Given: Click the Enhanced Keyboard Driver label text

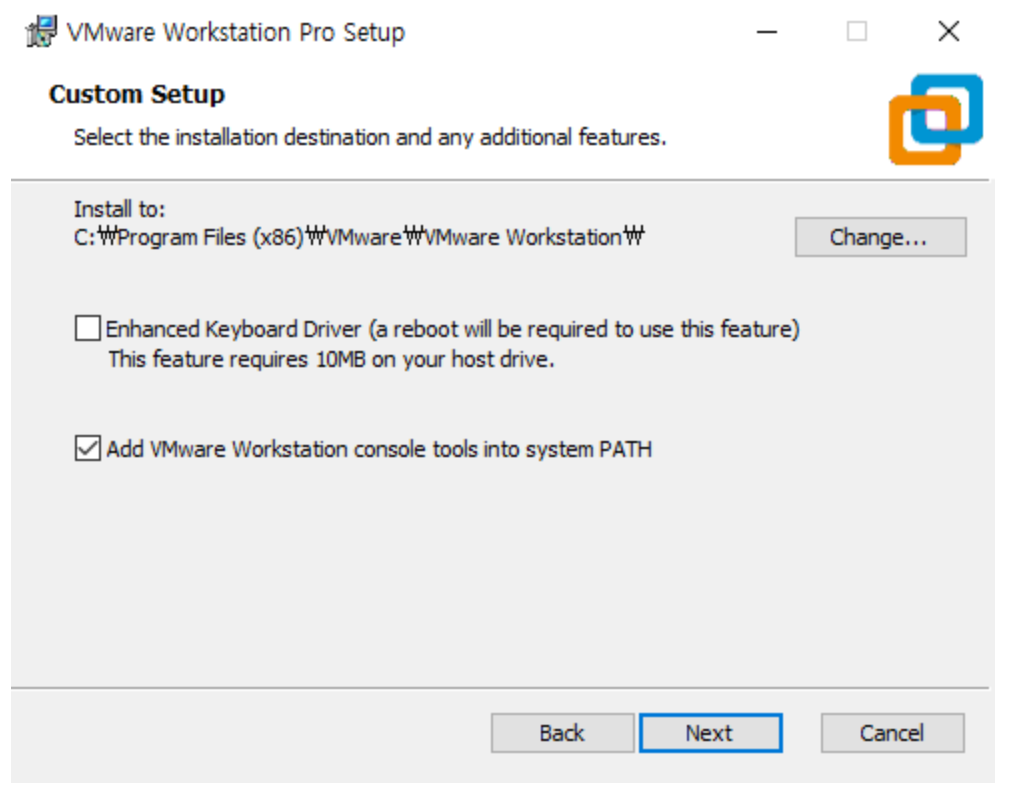Looking at the screenshot, I should pyautogui.click(x=452, y=329).
